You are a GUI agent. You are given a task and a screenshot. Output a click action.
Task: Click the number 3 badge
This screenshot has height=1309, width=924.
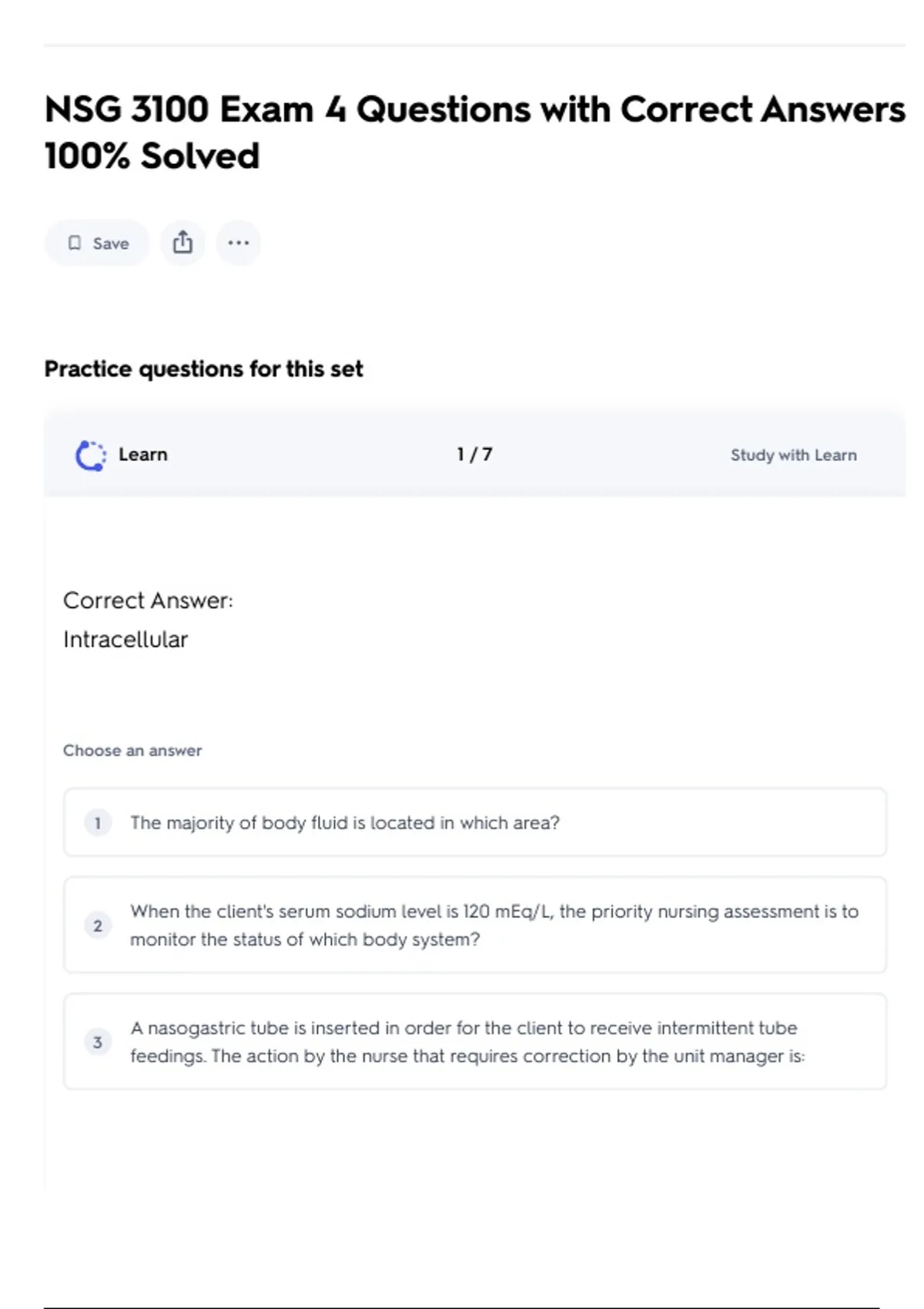point(98,1042)
